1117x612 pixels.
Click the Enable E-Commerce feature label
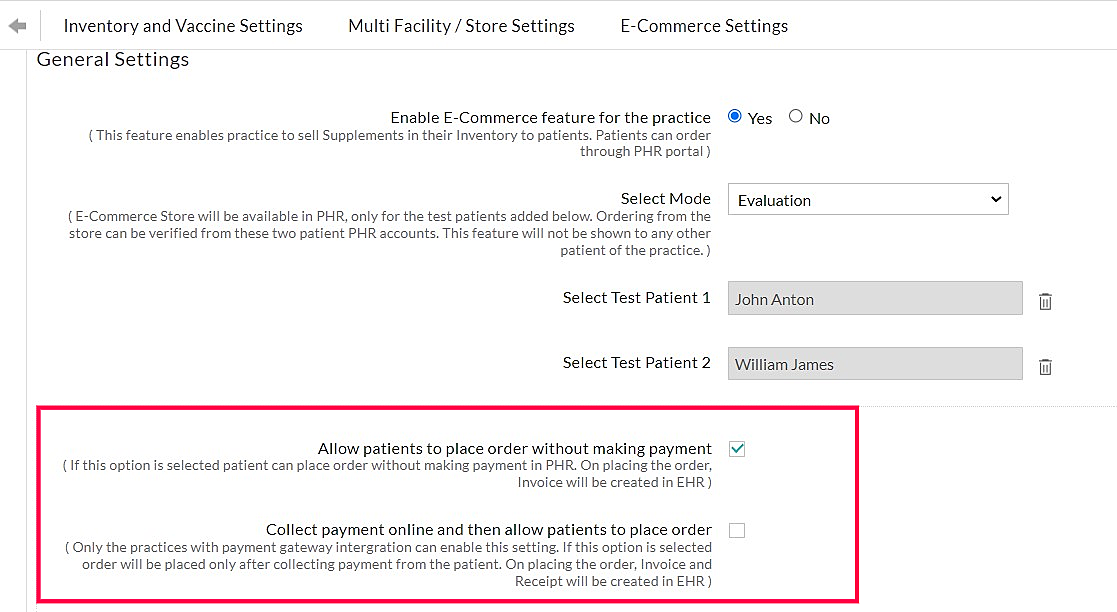(550, 118)
